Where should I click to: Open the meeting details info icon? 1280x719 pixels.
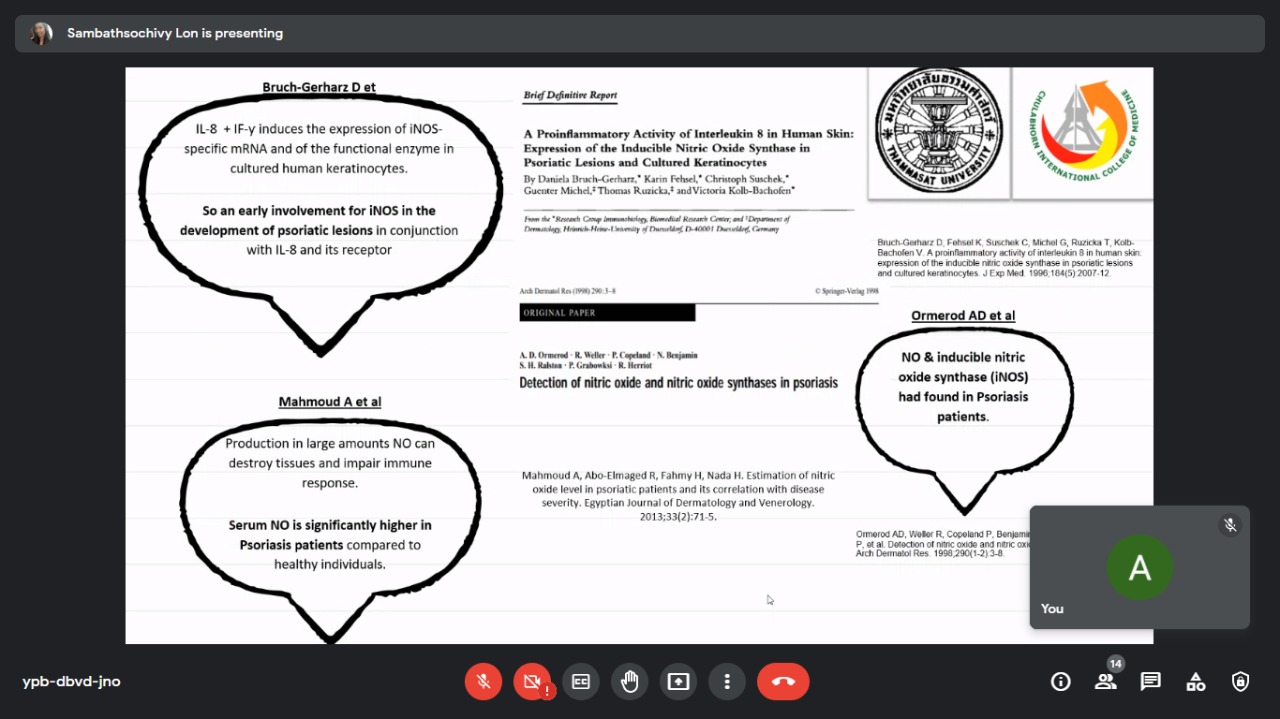[x=1061, y=682]
